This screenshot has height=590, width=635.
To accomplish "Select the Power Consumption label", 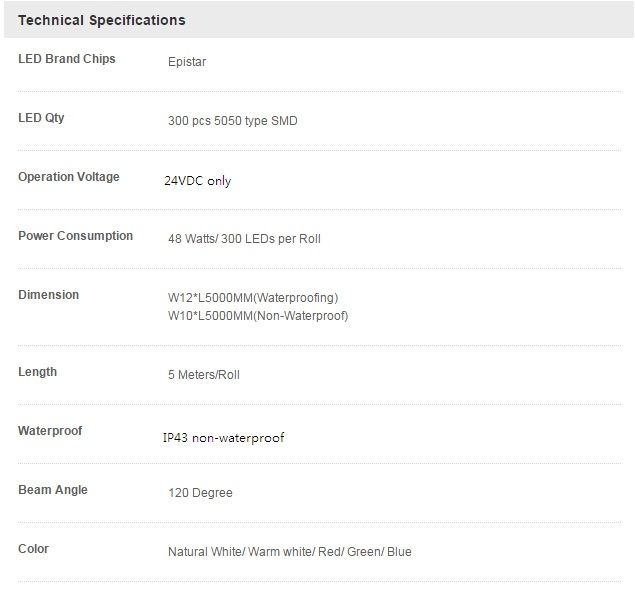I will (x=76, y=236).
